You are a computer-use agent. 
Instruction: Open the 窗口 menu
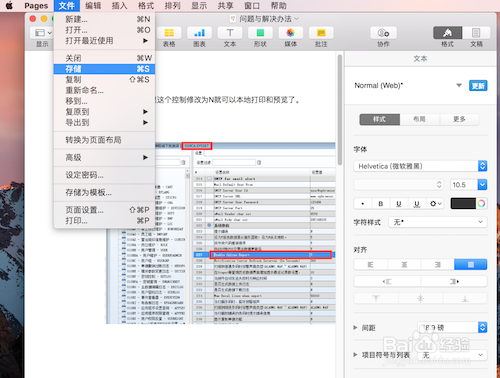click(252, 6)
